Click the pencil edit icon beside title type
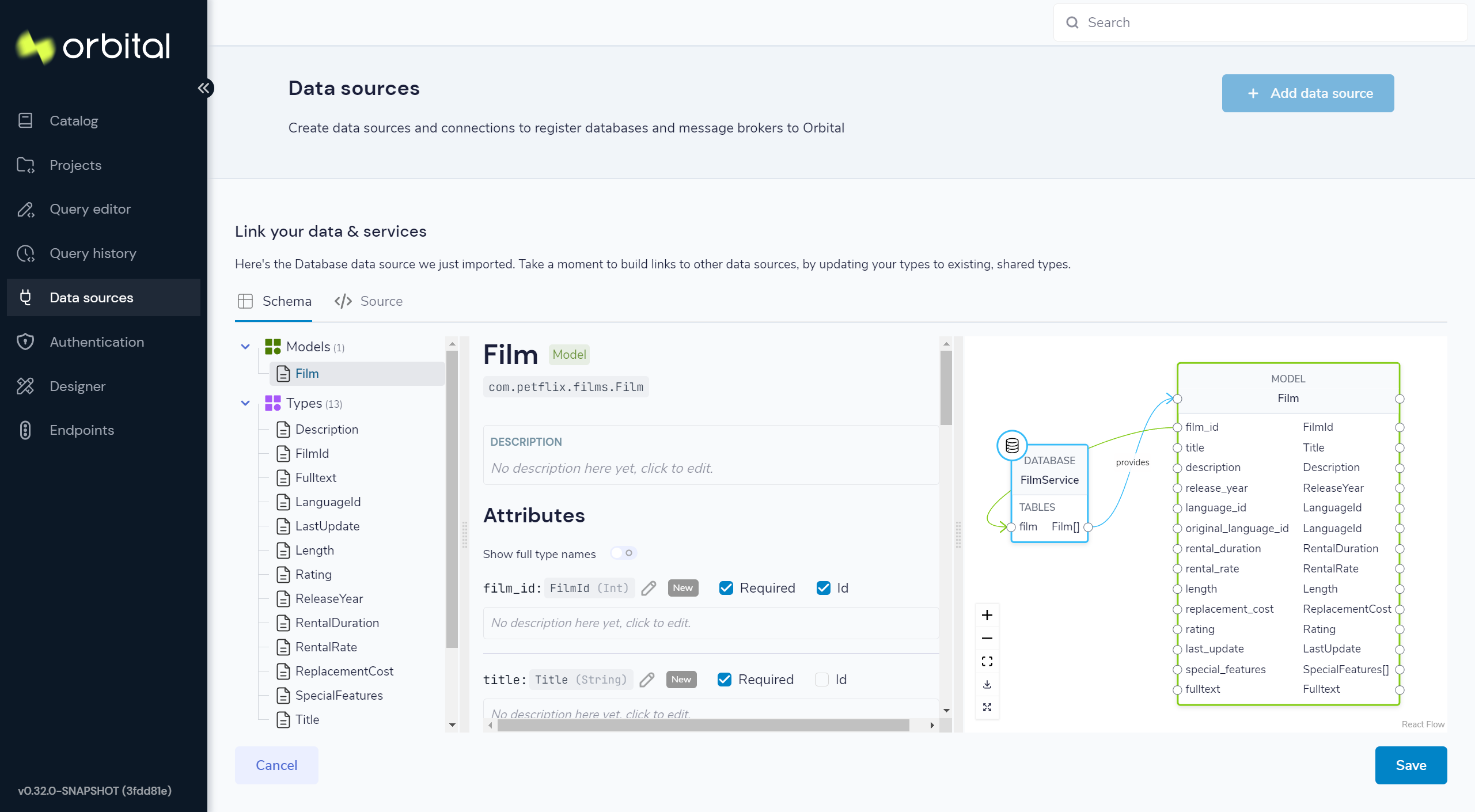Viewport: 1475px width, 812px height. click(647, 680)
